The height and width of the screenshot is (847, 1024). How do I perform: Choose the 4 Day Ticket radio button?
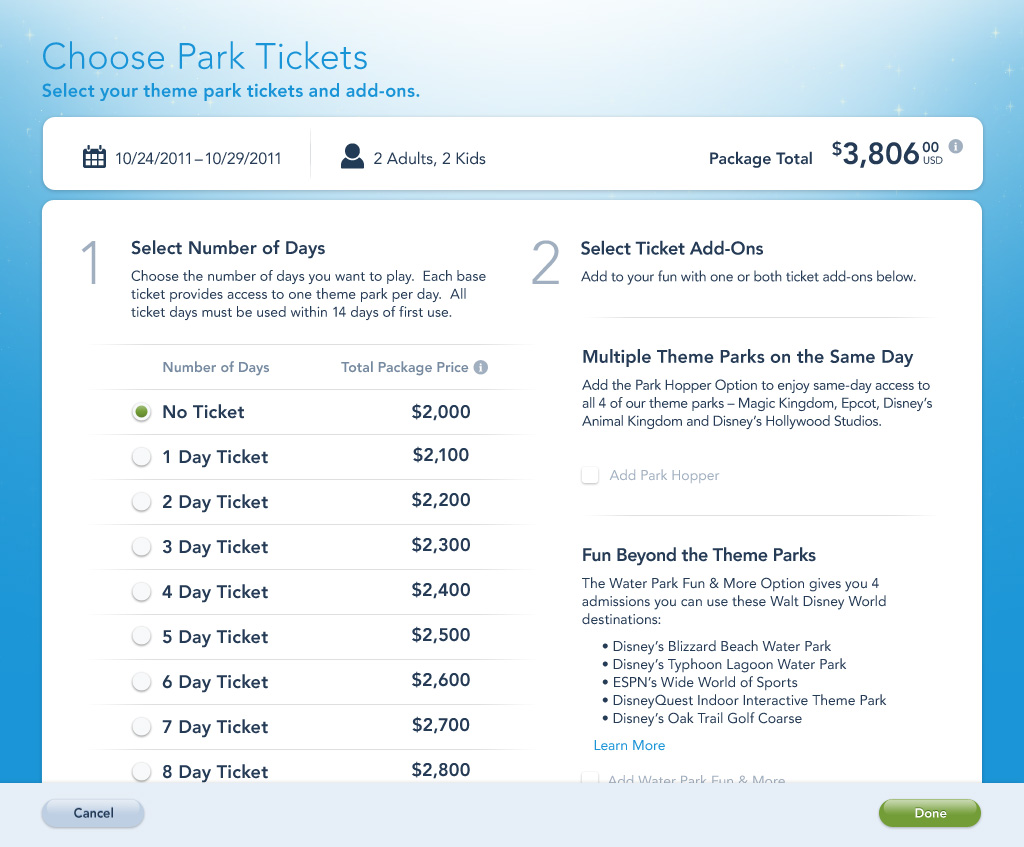point(142,592)
